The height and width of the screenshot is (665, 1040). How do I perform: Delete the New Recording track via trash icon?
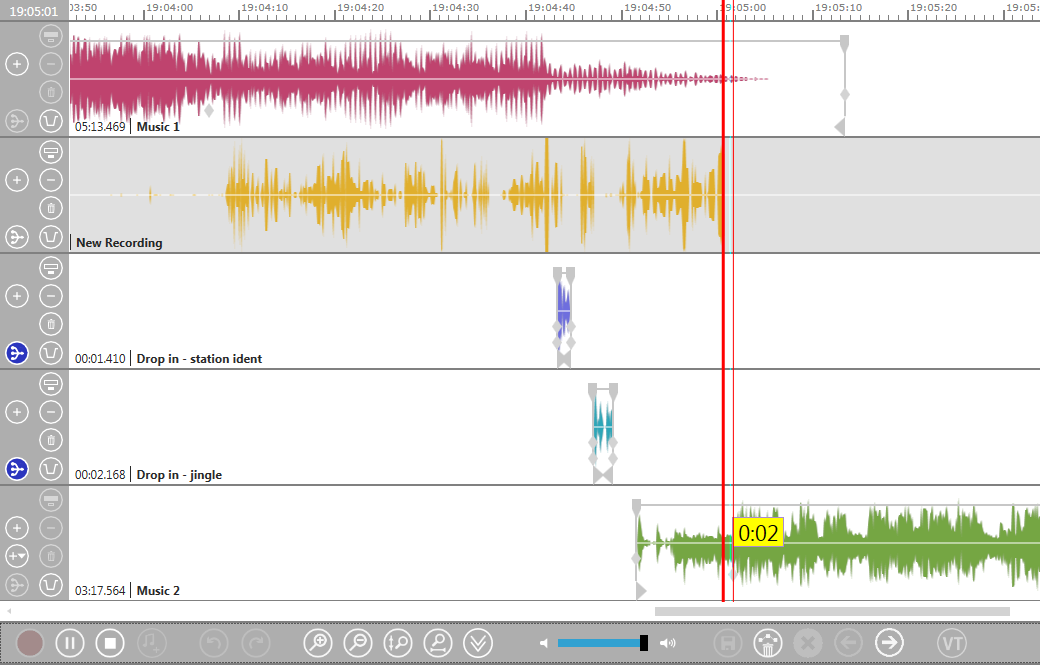[51, 208]
